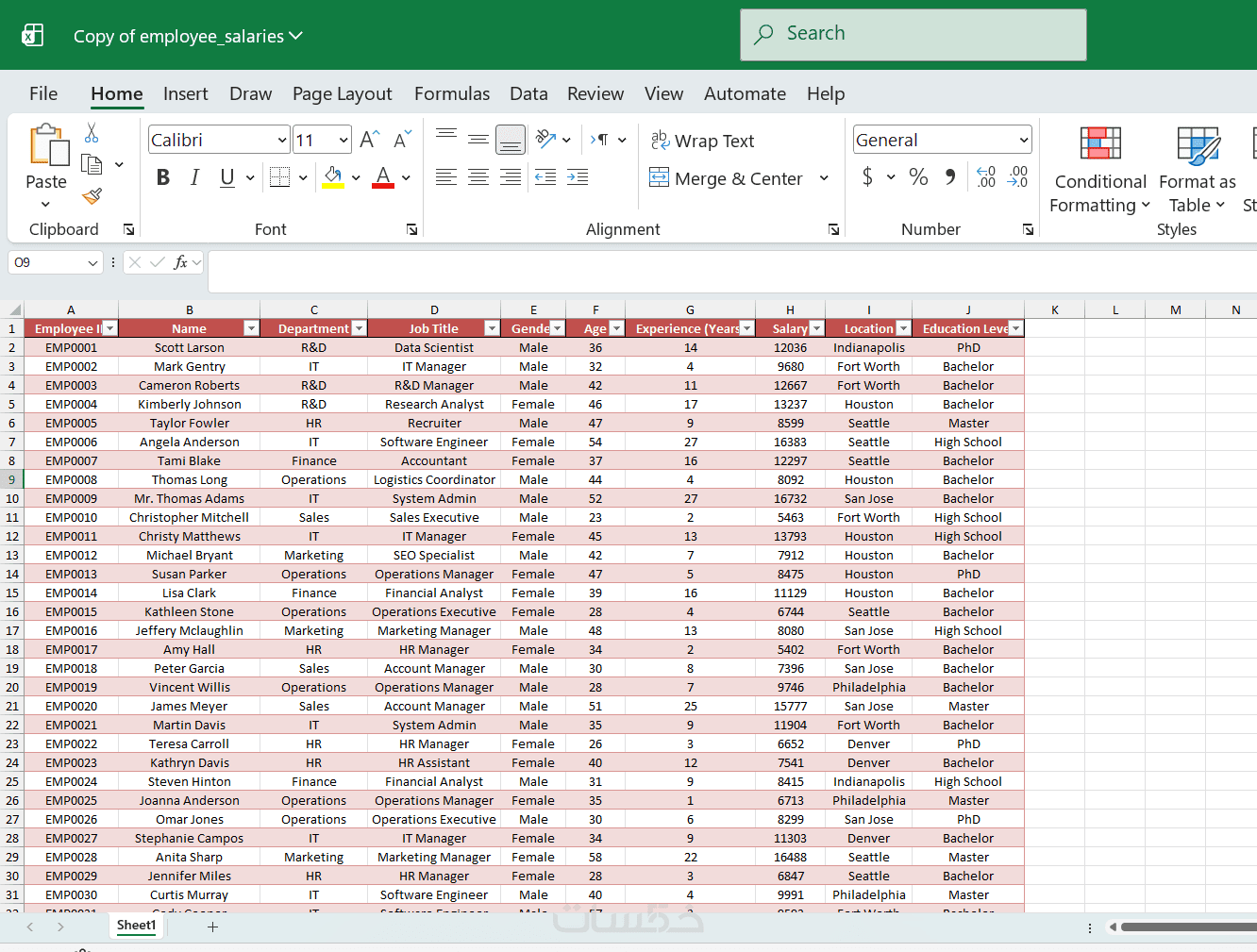Toggle Underline formatting
The image size is (1257, 952).
click(227, 177)
